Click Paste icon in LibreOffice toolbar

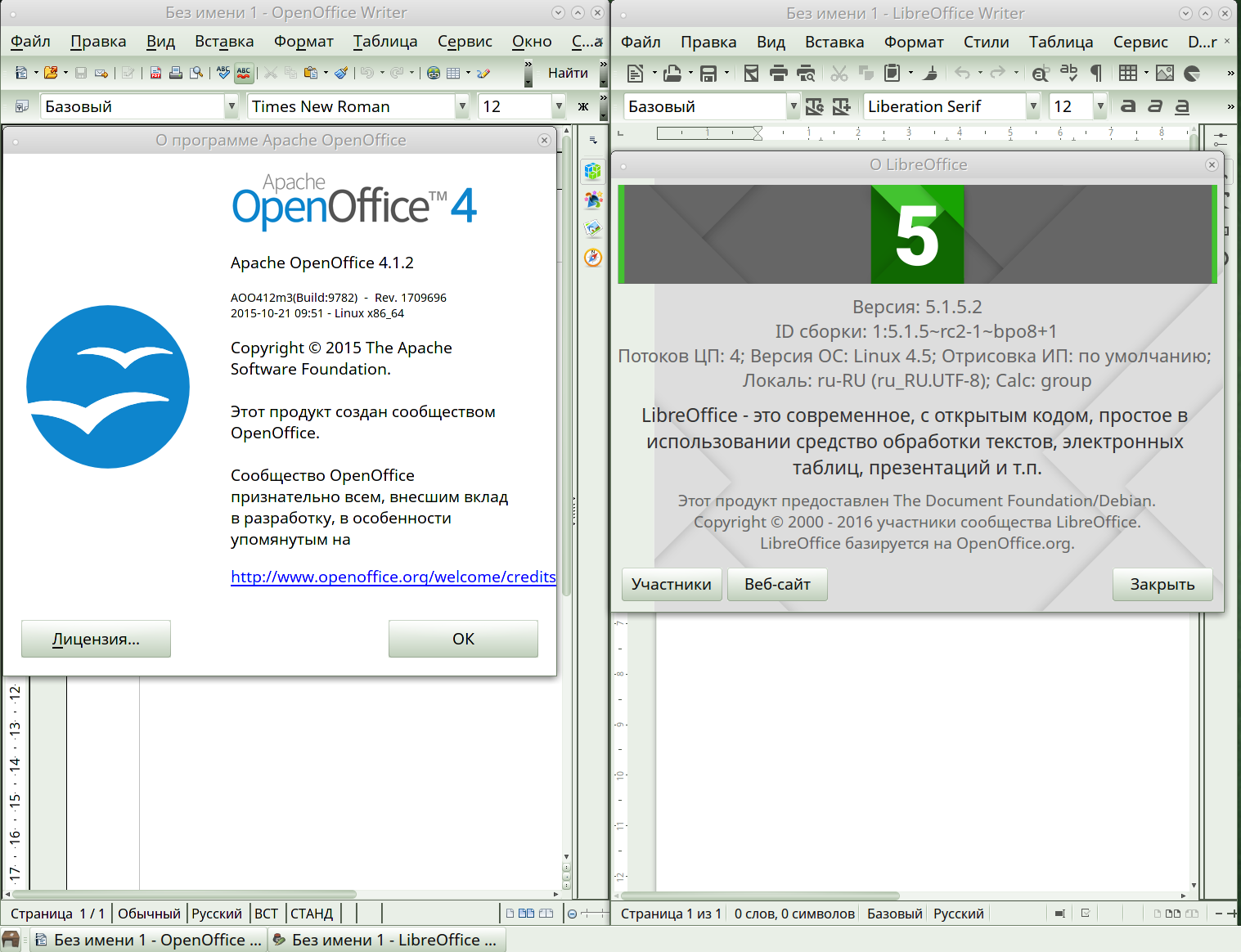tap(893, 74)
